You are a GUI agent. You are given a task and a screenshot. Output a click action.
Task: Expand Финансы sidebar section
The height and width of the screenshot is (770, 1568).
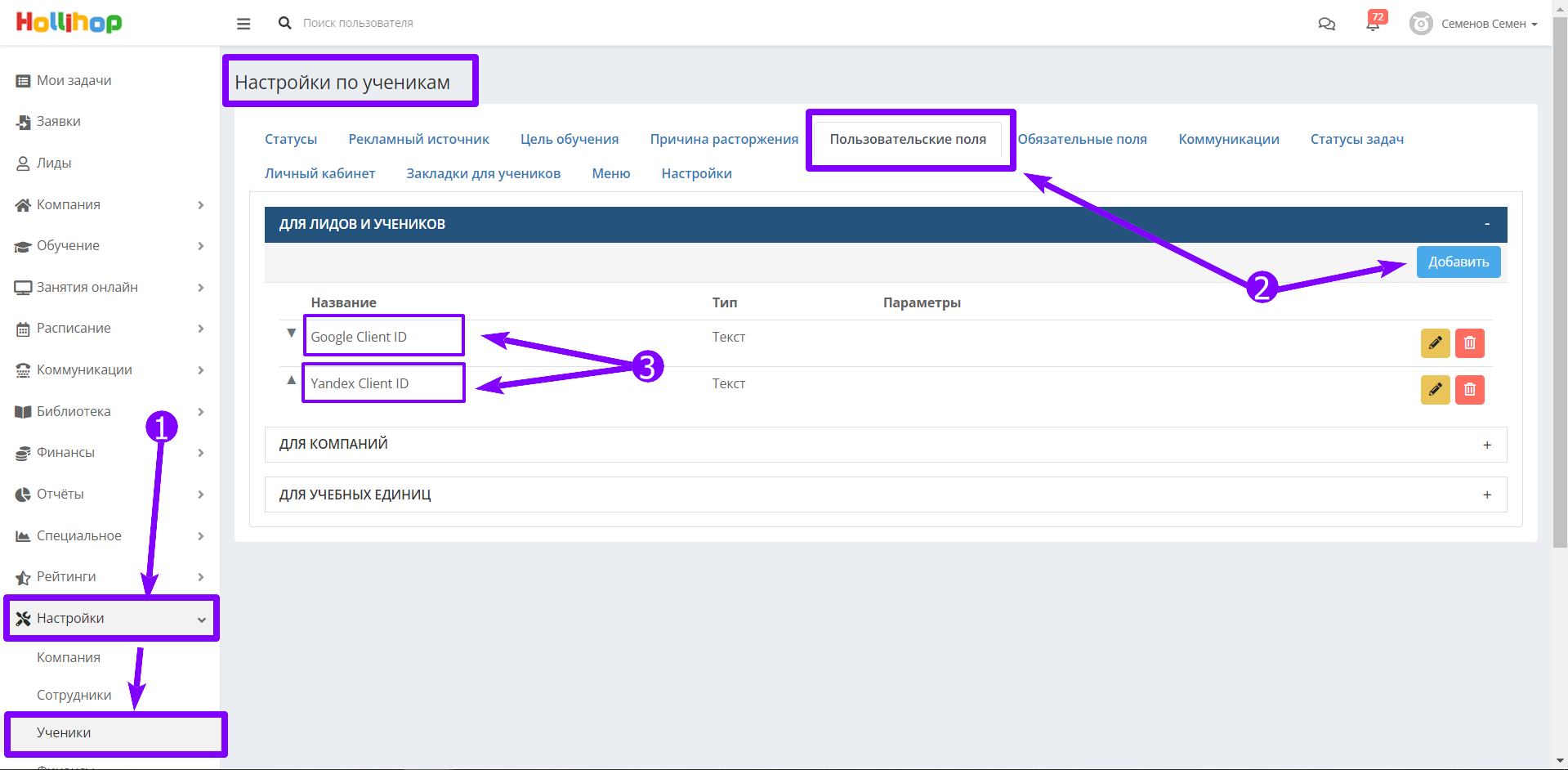tap(109, 453)
